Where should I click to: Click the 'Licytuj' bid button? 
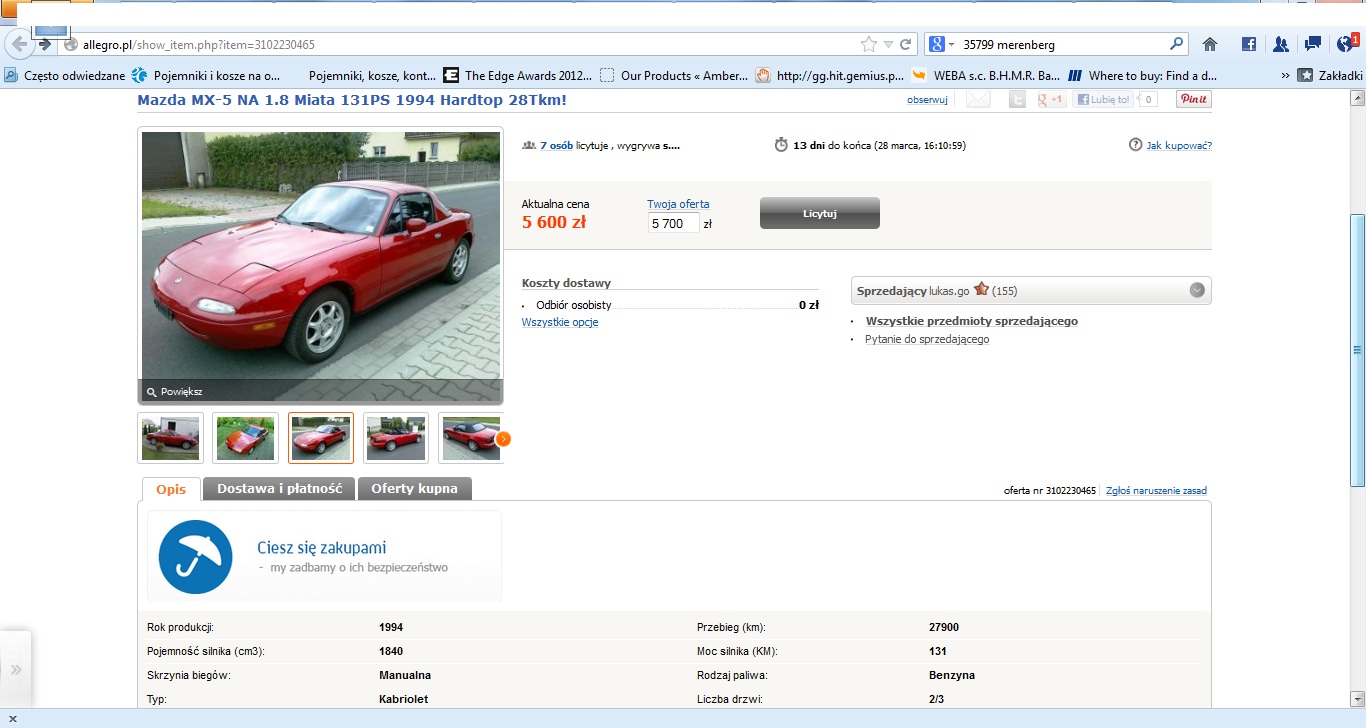(820, 213)
